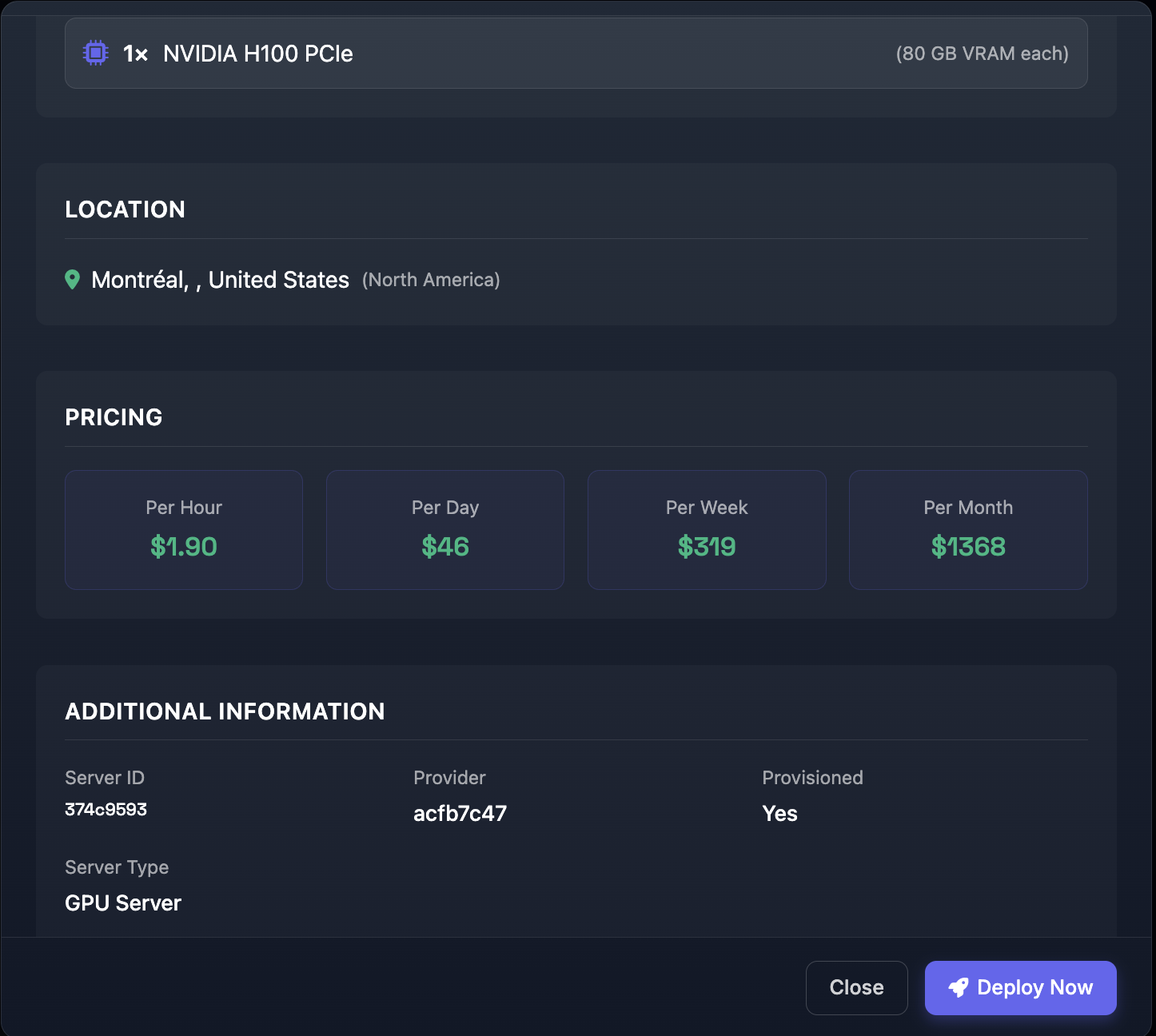1156x1036 pixels.
Task: Click the ADDITIONAL INFORMATION heading
Action: pyautogui.click(x=225, y=711)
